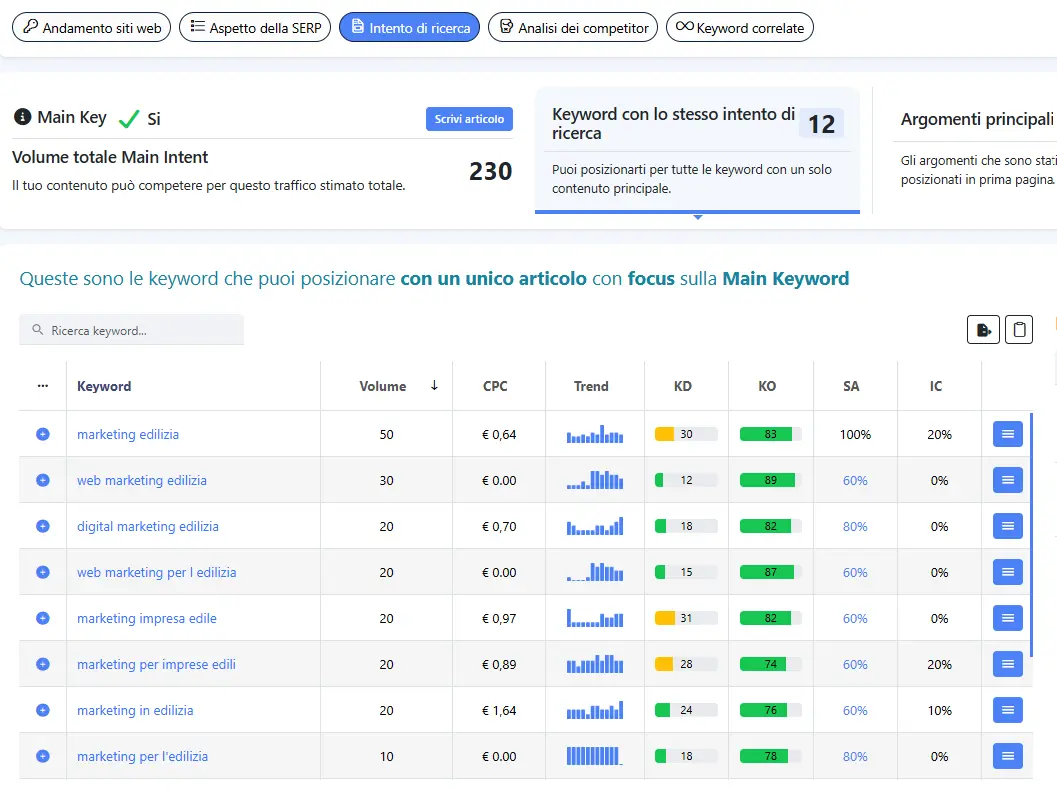Click the plus icon for marketing edilizia
The image size is (1057, 791).
click(x=42, y=434)
